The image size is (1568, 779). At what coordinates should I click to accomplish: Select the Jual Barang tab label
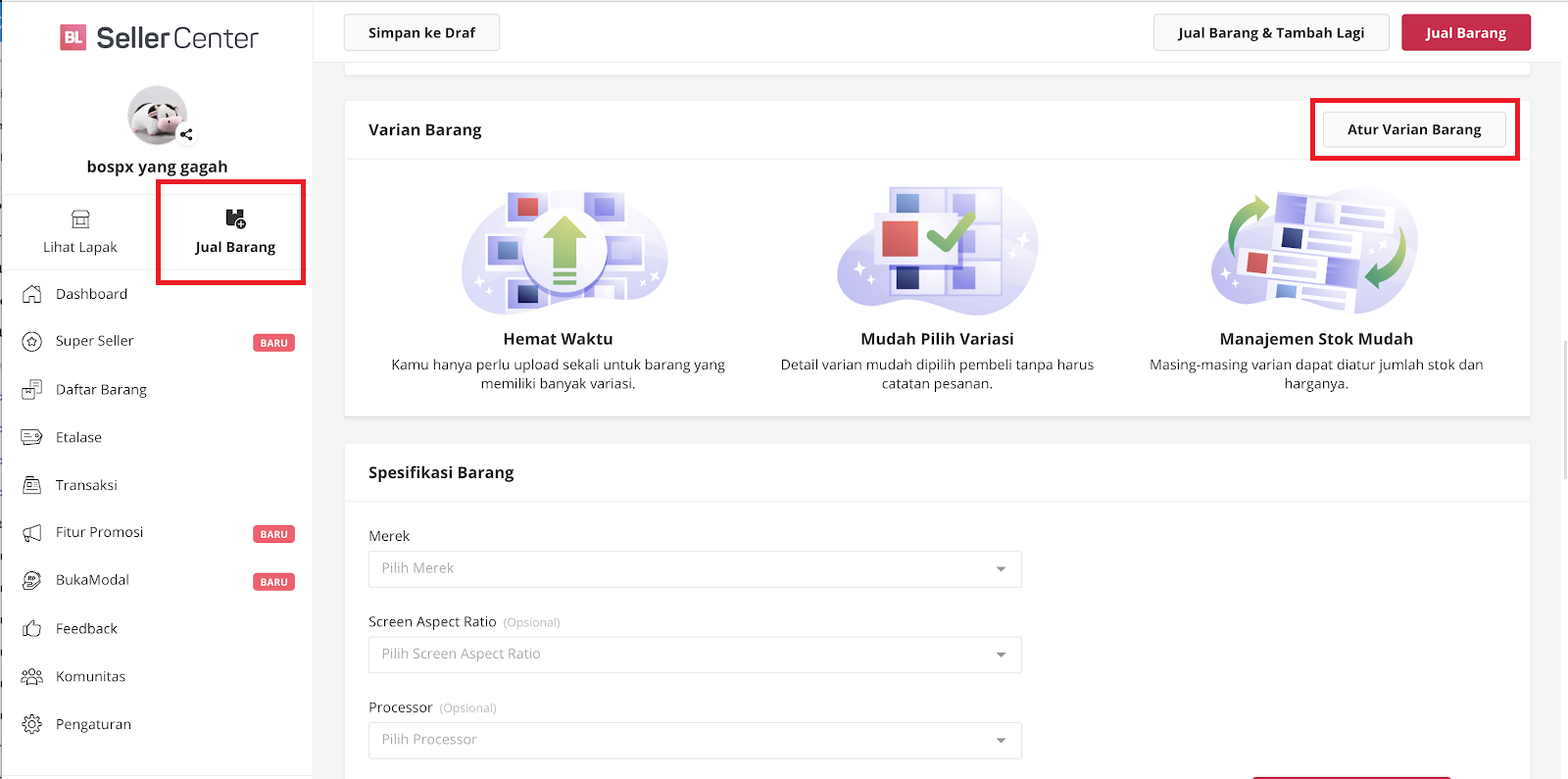[235, 247]
